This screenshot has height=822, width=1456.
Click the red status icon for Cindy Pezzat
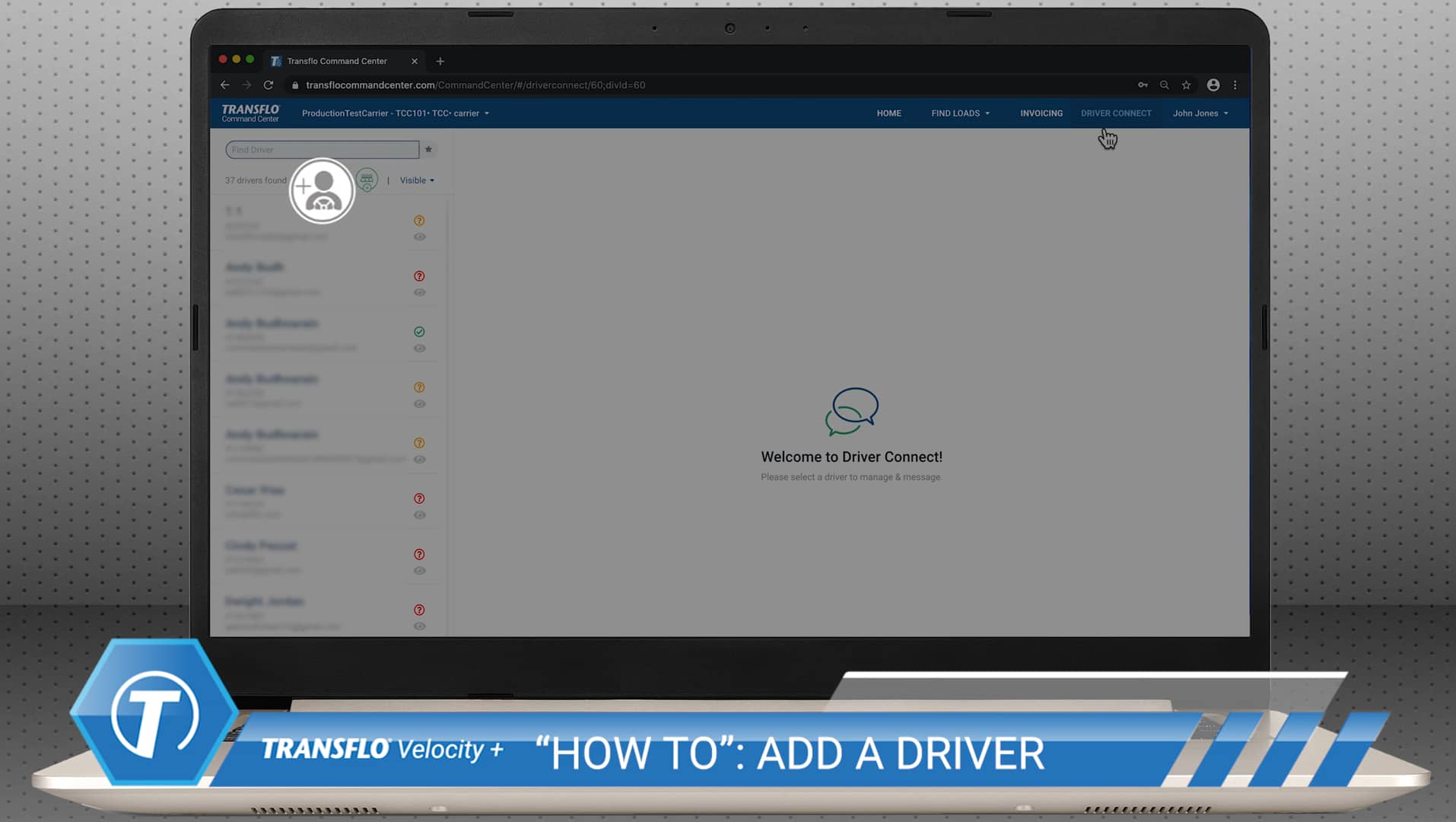(419, 554)
